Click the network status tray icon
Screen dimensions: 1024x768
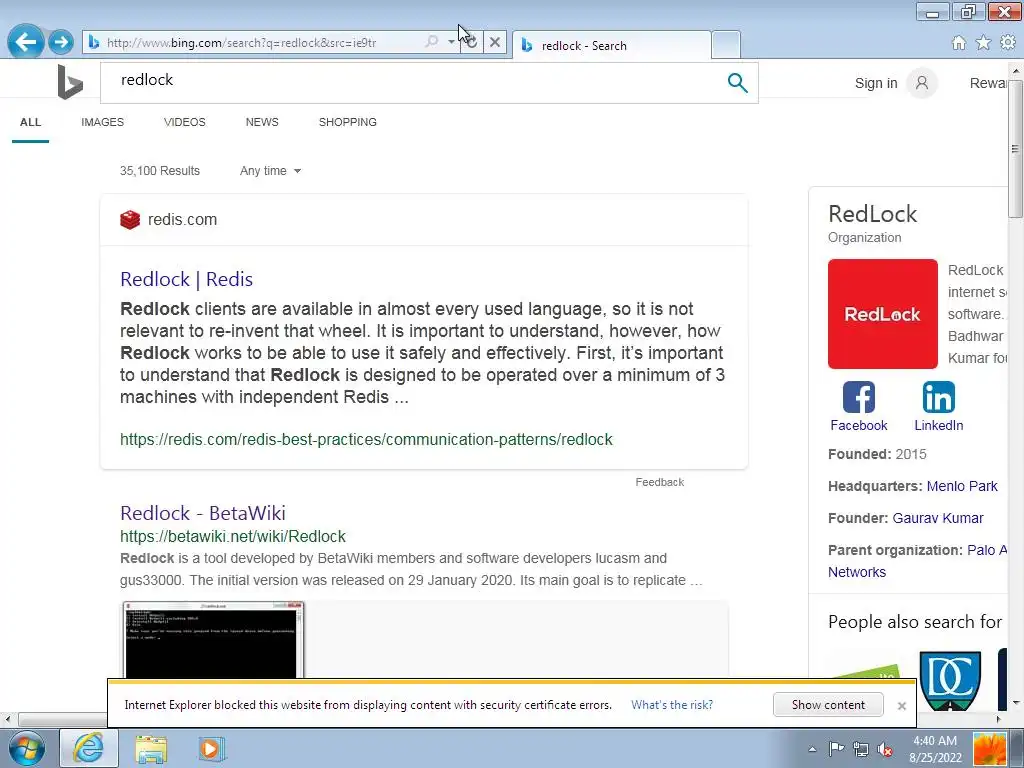coord(860,749)
